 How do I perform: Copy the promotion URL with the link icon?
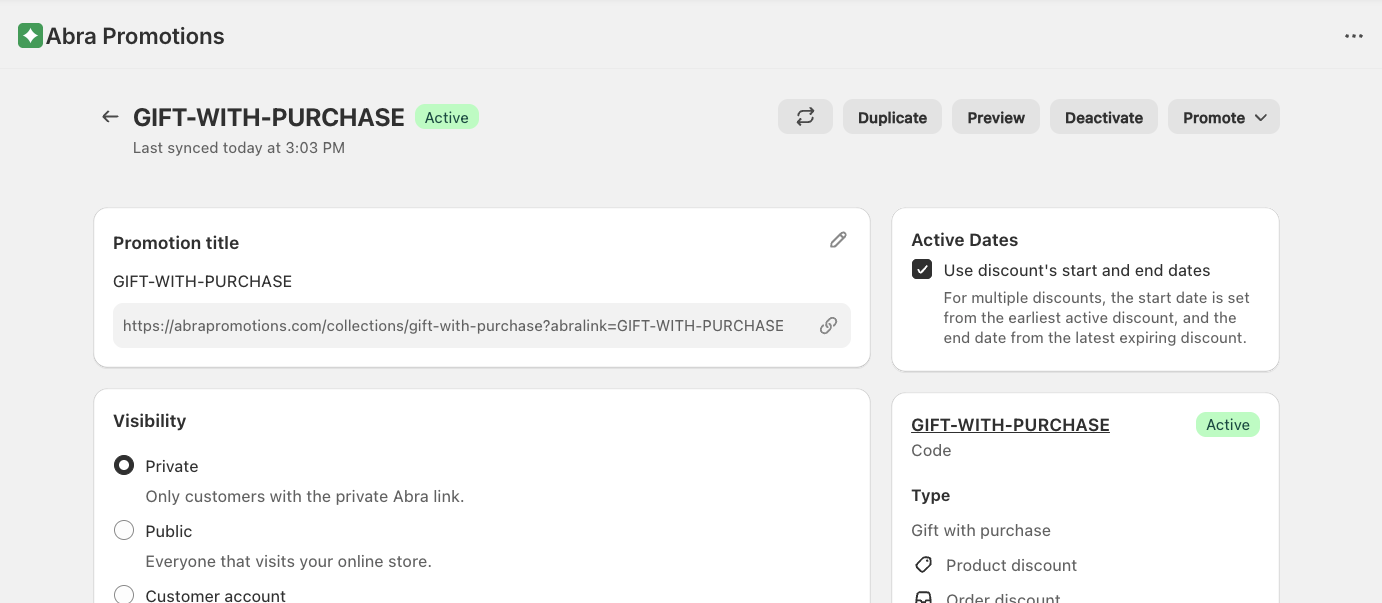click(x=828, y=325)
